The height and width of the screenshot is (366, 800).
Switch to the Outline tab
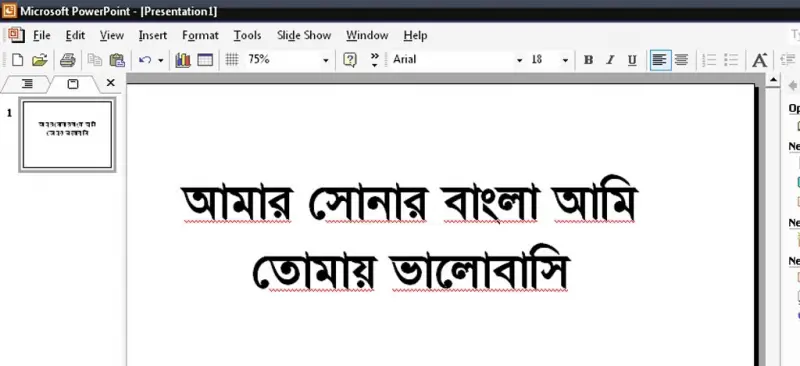pyautogui.click(x=27, y=84)
